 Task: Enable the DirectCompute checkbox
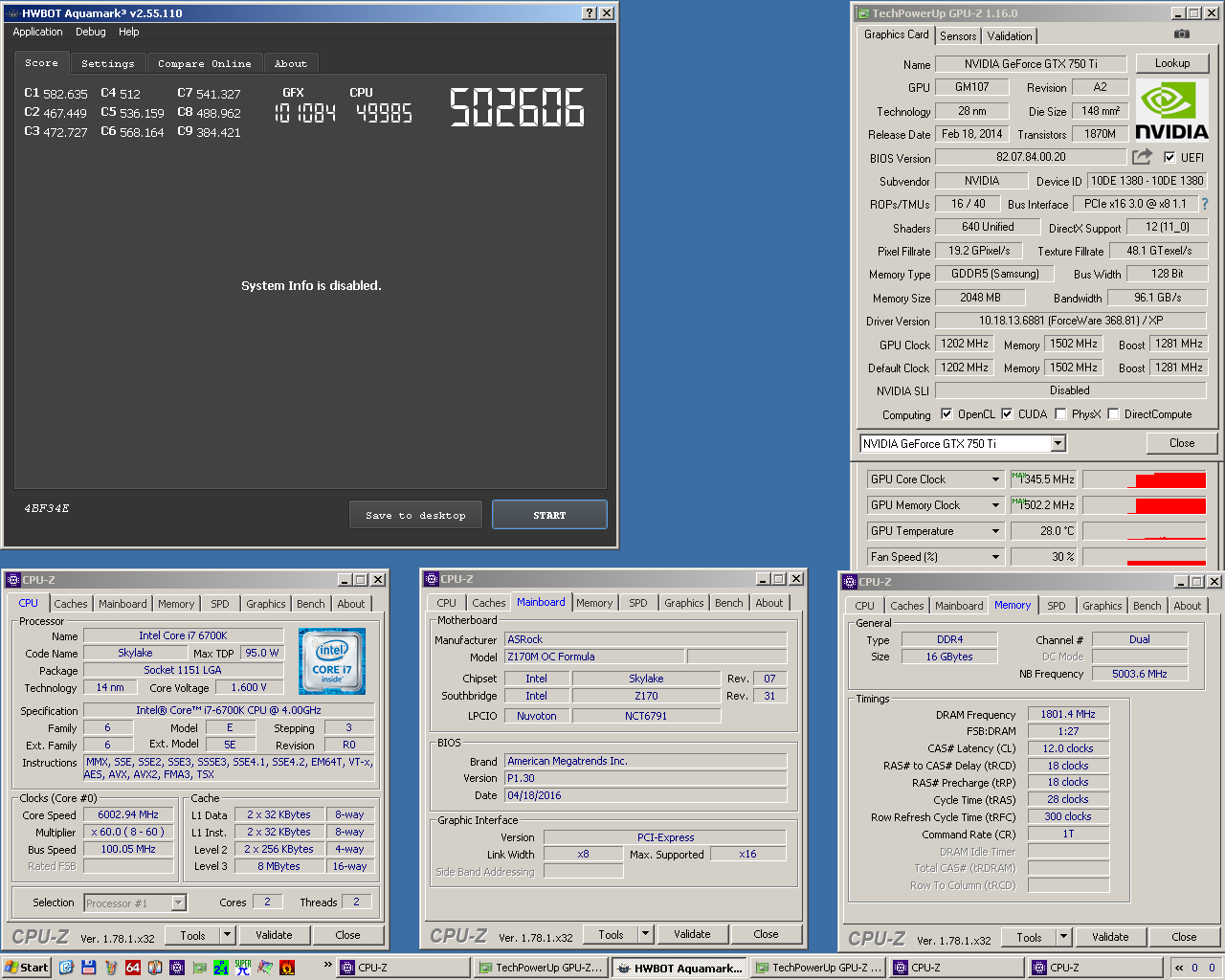[1113, 413]
